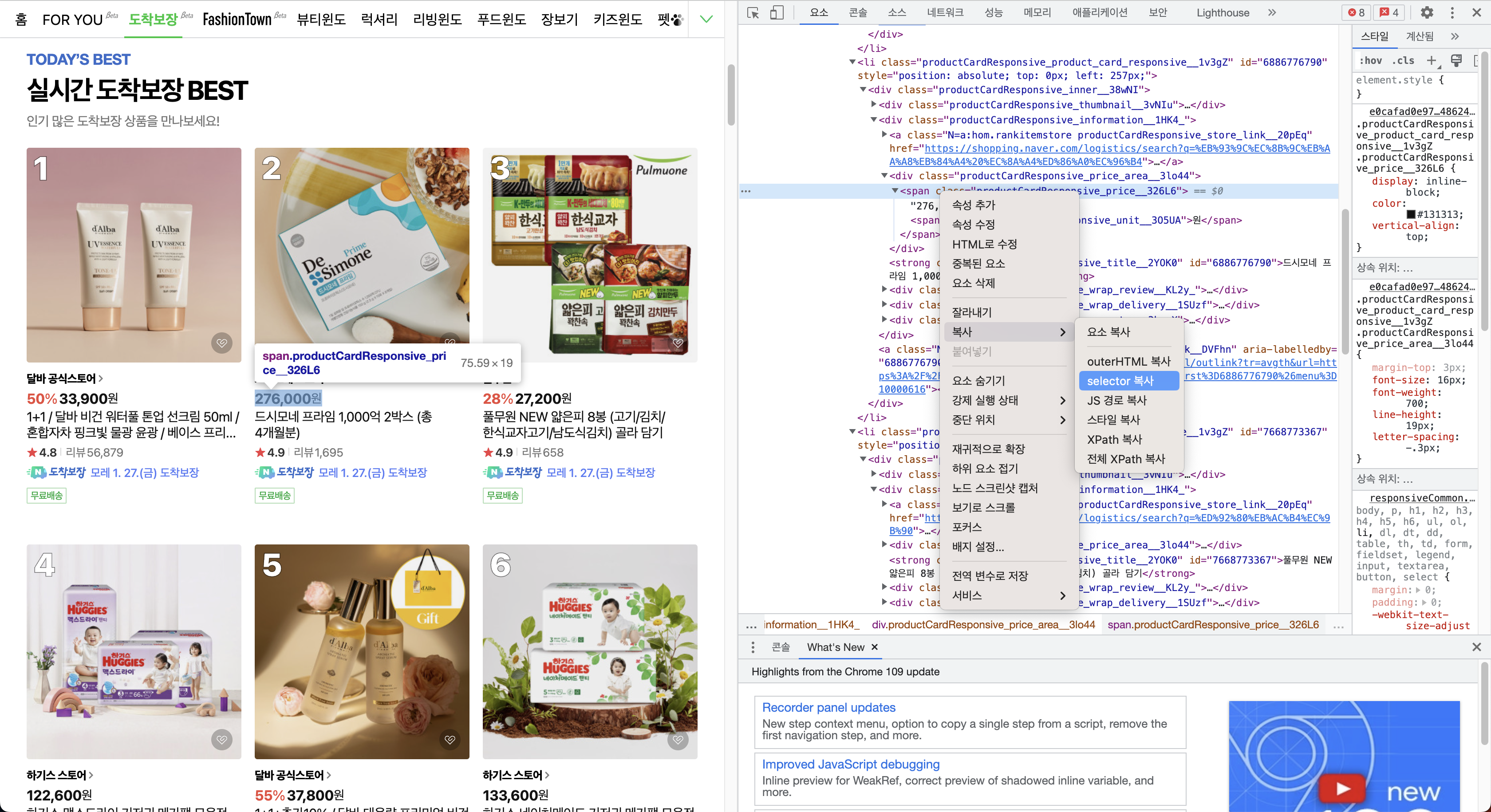Viewport: 1491px width, 812px height.
Task: Save heart icon on product 6 image
Action: click(x=678, y=739)
